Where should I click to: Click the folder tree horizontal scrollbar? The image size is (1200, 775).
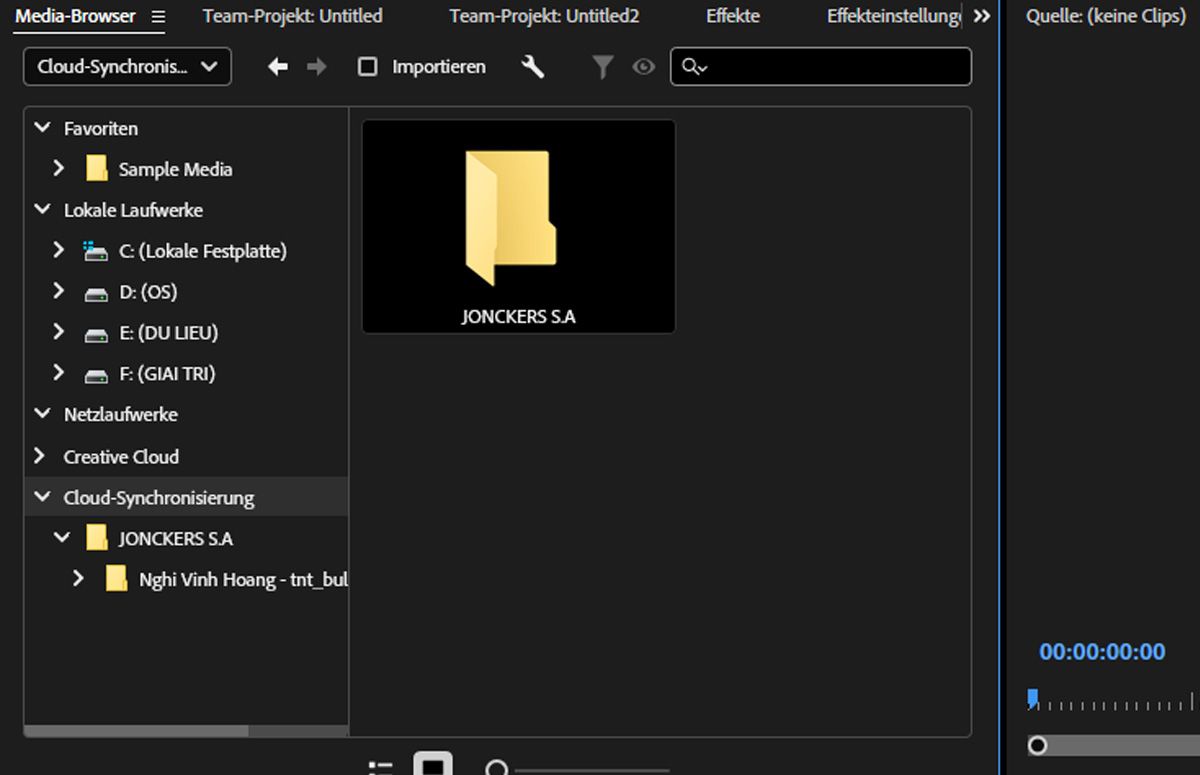pos(136,731)
